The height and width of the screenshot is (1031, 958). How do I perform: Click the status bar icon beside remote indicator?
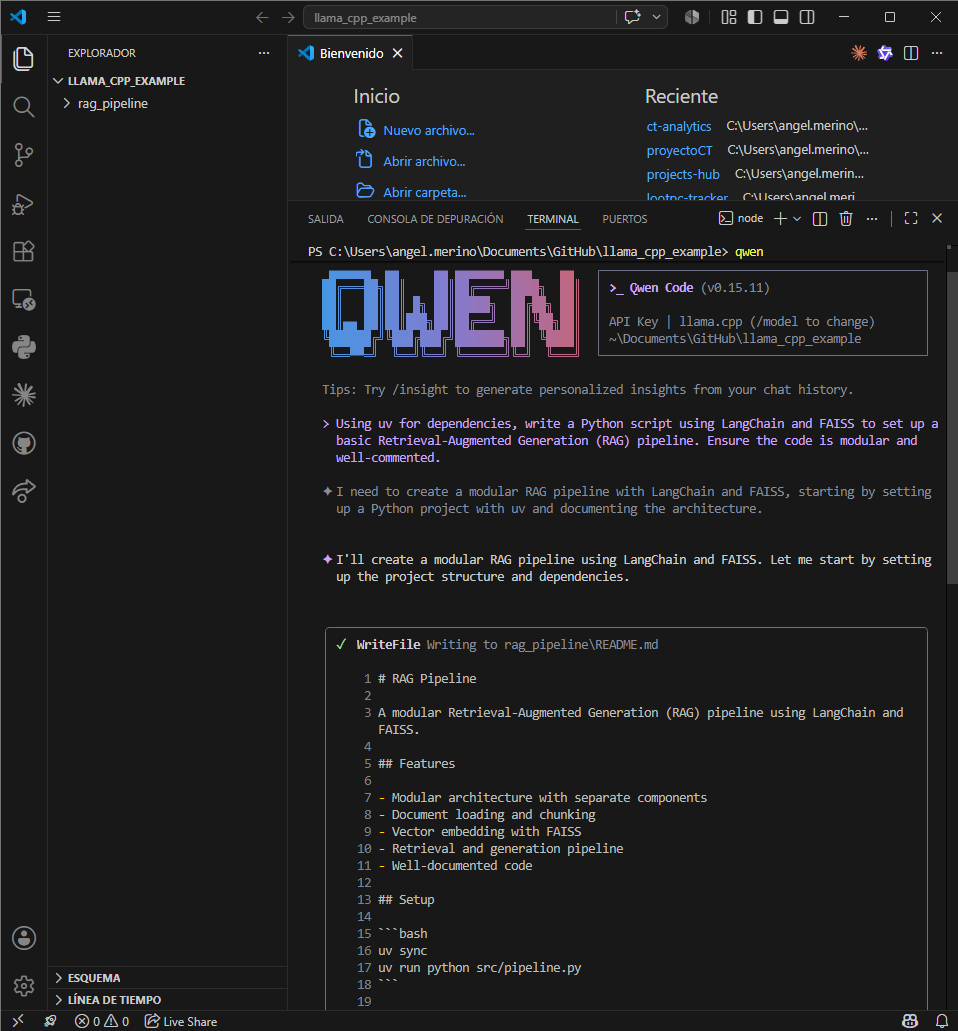point(50,1021)
